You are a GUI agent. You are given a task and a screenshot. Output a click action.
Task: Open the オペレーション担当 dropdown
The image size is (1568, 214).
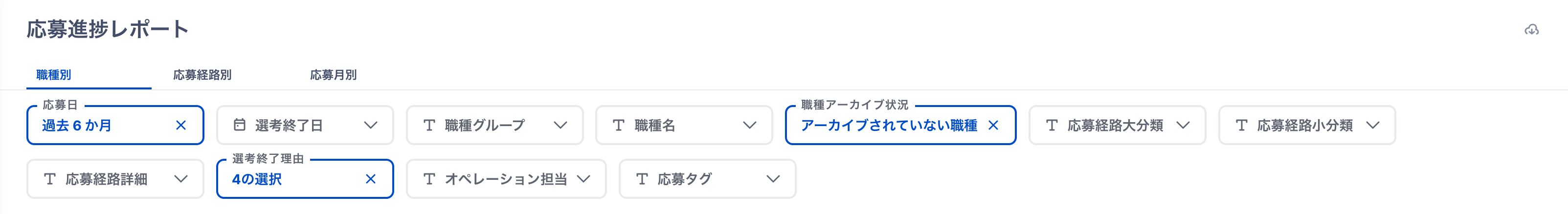583,179
